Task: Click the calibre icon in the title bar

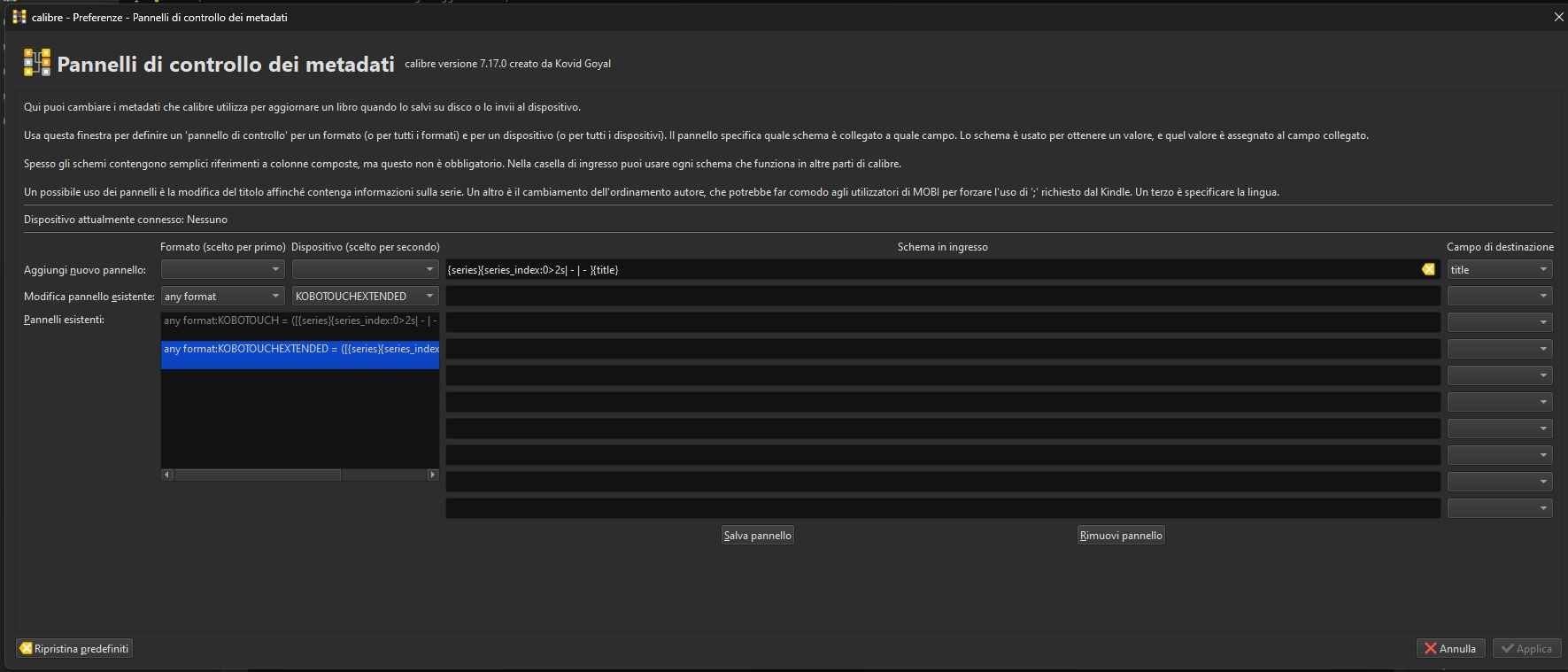Action: click(19, 17)
